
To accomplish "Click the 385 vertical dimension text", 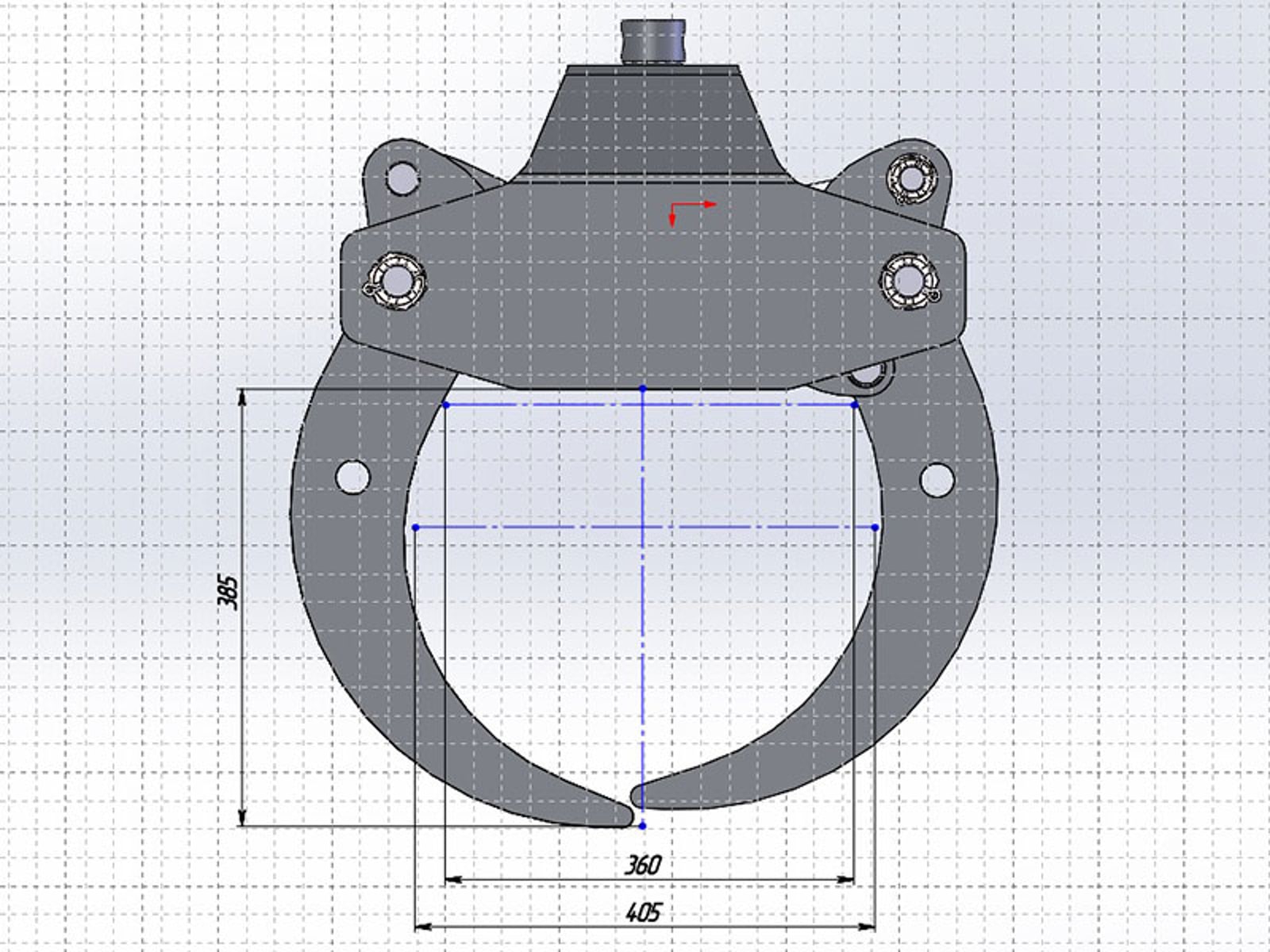I will (x=228, y=592).
